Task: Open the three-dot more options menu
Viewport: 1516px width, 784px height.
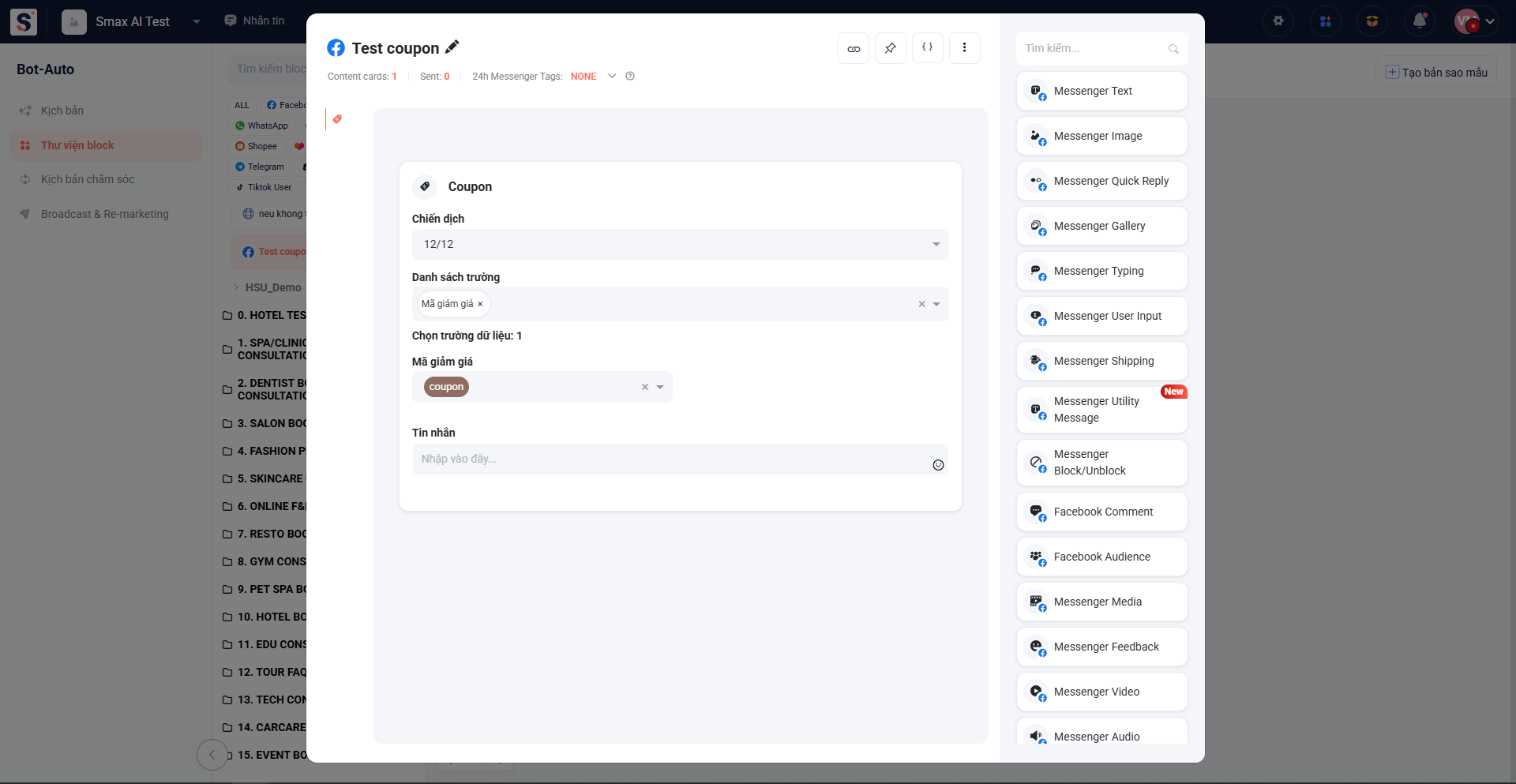Action: (x=964, y=48)
